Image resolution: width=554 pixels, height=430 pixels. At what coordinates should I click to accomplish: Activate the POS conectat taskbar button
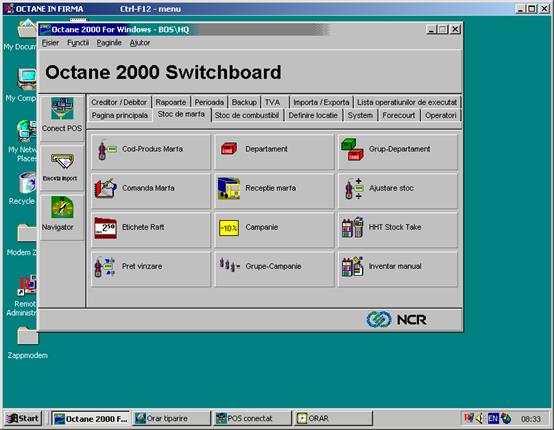[x=252, y=419]
